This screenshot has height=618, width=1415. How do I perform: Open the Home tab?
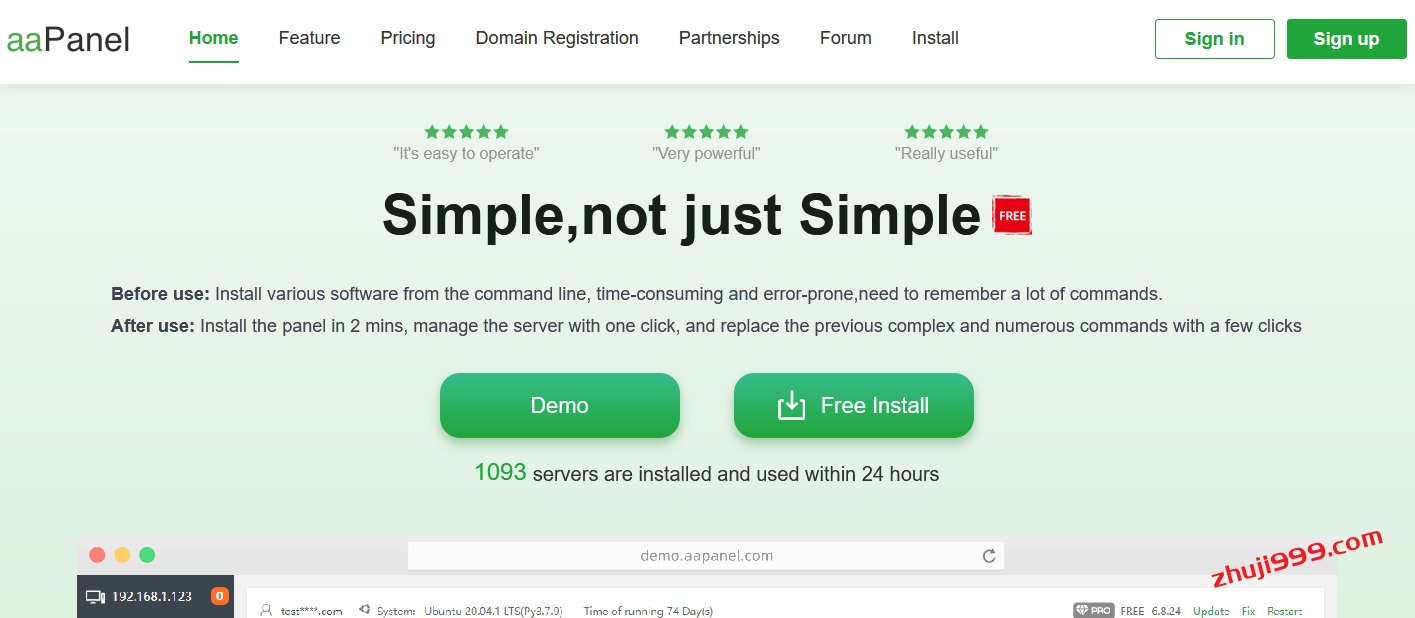[213, 38]
